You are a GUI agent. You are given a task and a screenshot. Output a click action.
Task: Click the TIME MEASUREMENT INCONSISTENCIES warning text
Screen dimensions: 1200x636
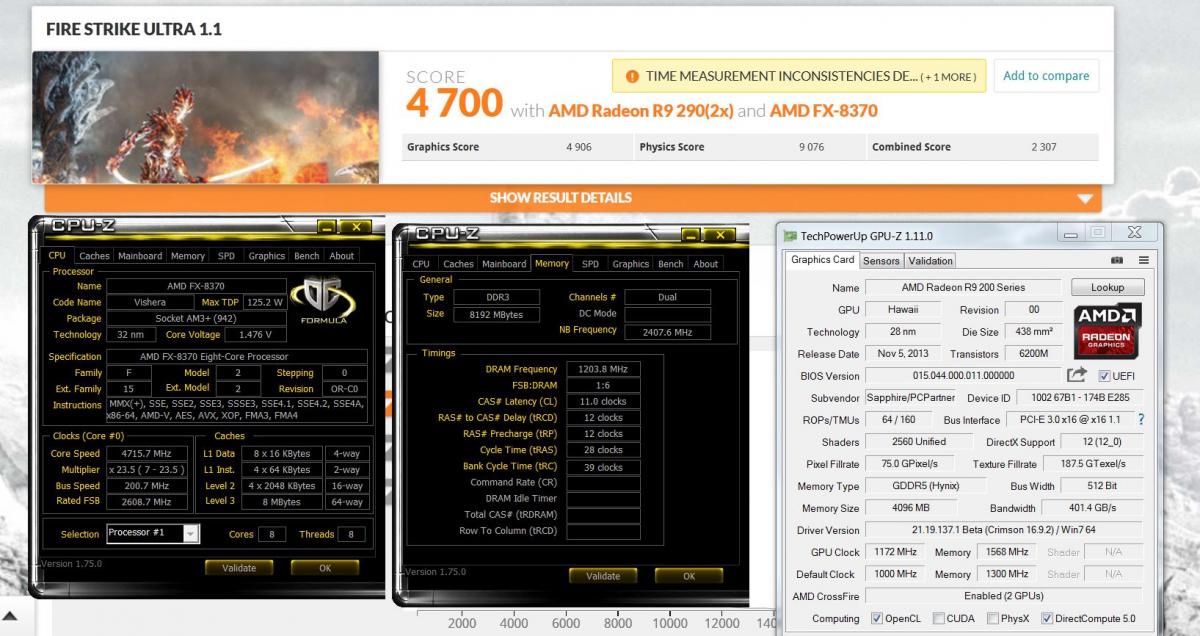click(781, 76)
